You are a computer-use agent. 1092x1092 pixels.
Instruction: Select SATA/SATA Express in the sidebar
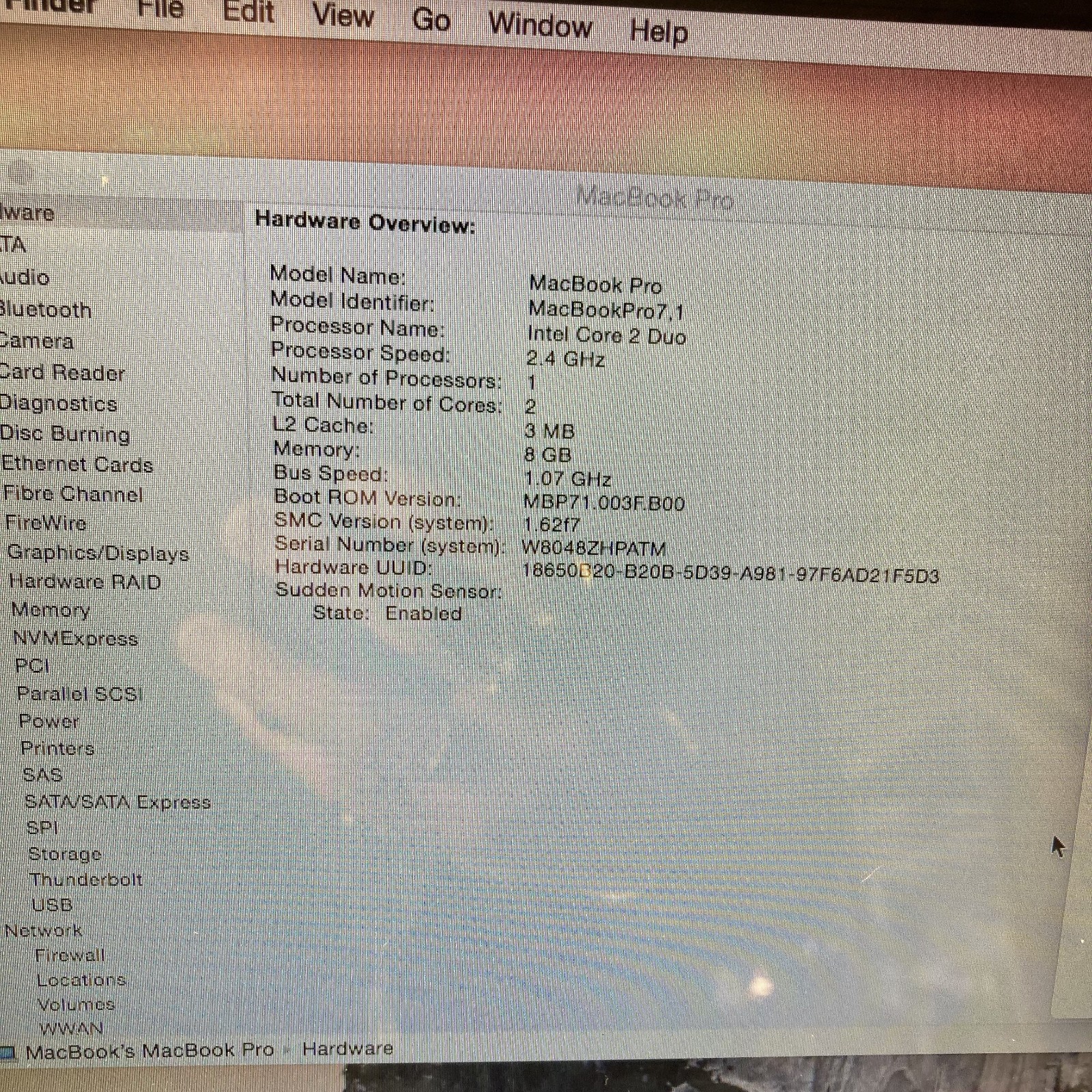click(118, 802)
